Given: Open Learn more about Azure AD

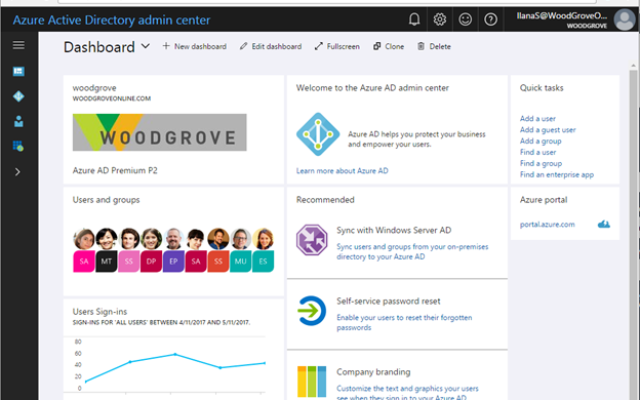Looking at the screenshot, I should (342, 171).
